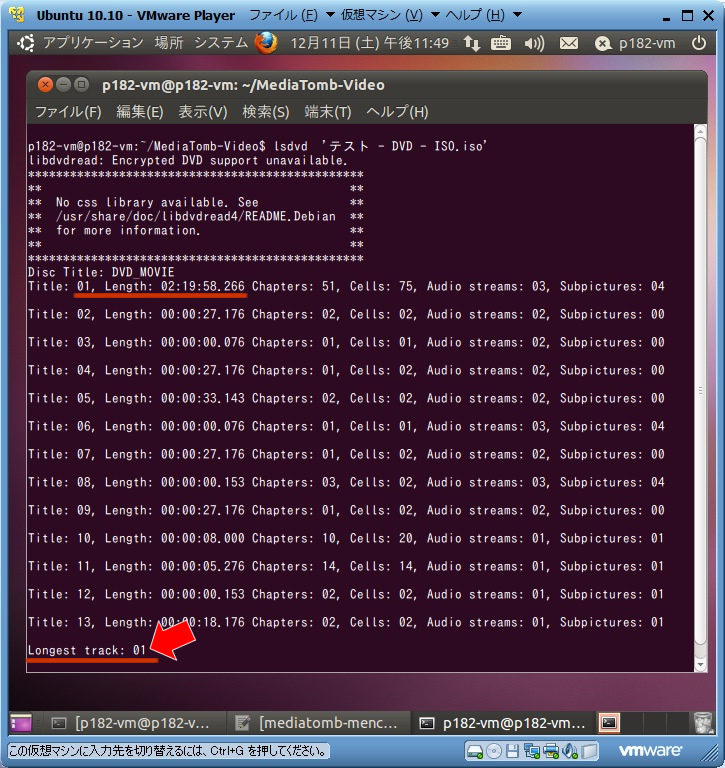Open the terminal ファイル(F) menu
The image size is (725, 768).
point(68,112)
